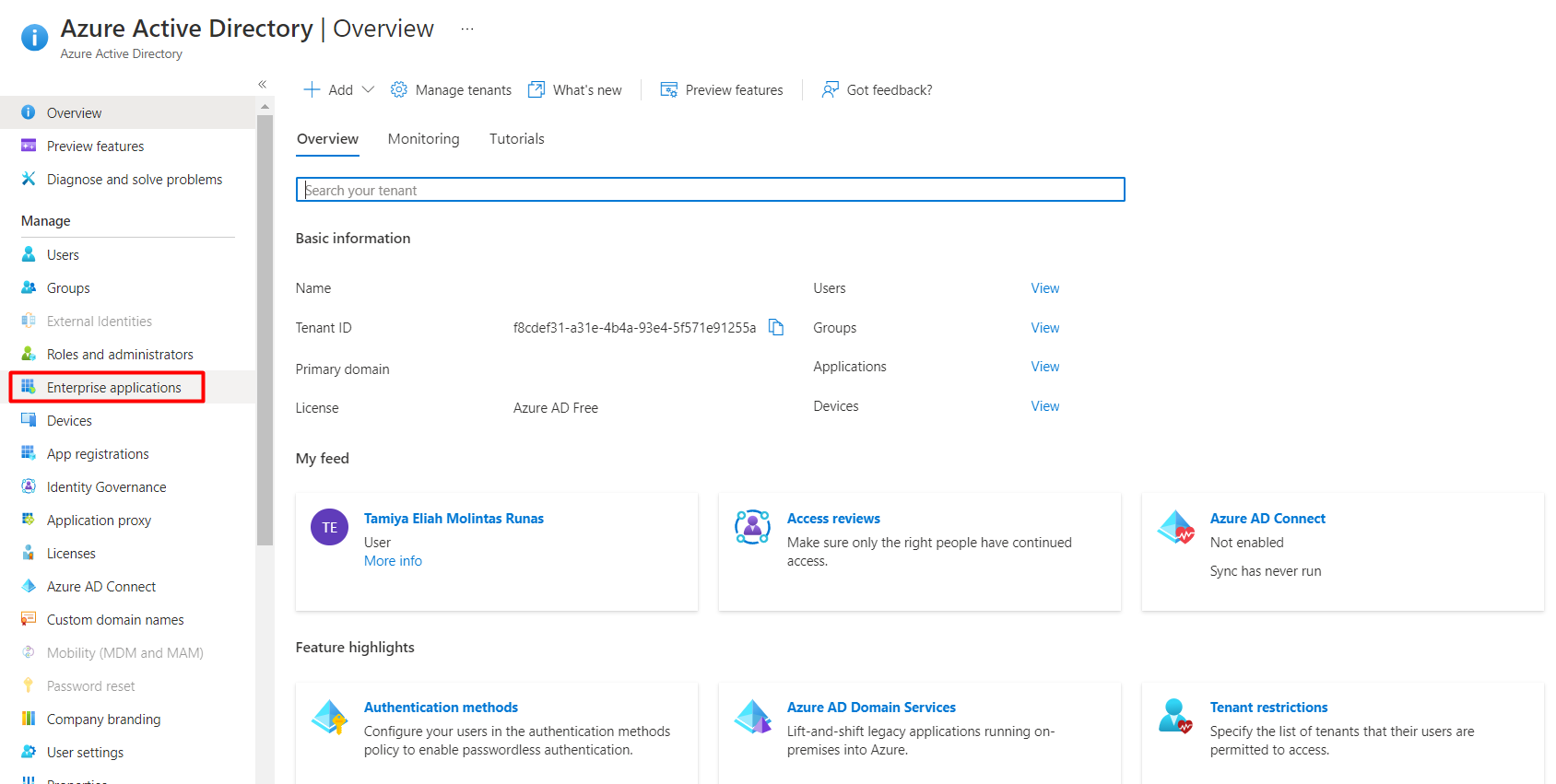Open the ellipsis more options menu
The width and height of the screenshot is (1556, 784).
click(x=467, y=29)
